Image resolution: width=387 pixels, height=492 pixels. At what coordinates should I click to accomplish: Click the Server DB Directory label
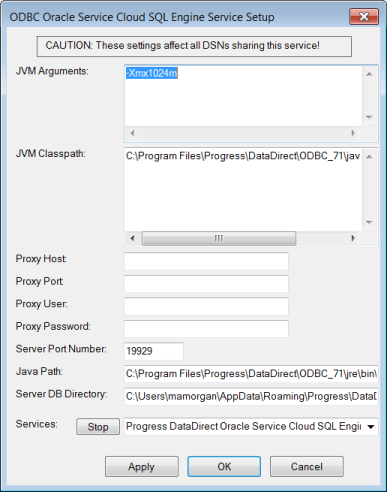61,394
